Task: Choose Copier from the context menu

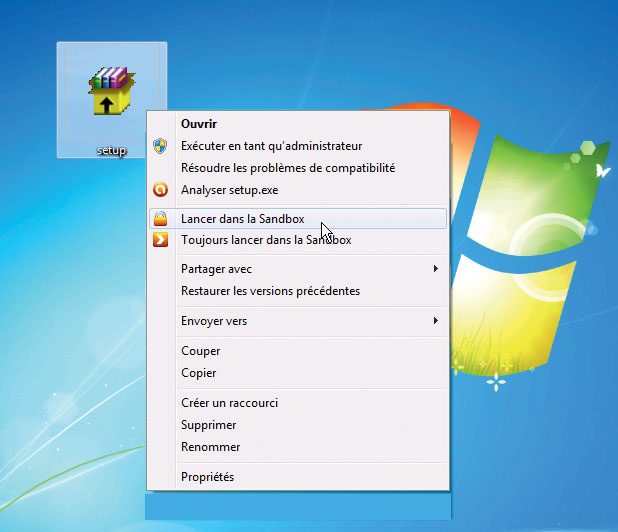Action: [x=199, y=373]
